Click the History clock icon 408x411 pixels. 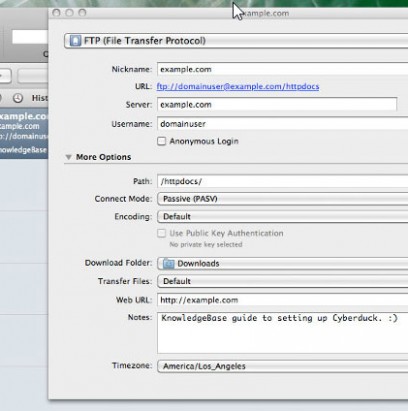18,98
